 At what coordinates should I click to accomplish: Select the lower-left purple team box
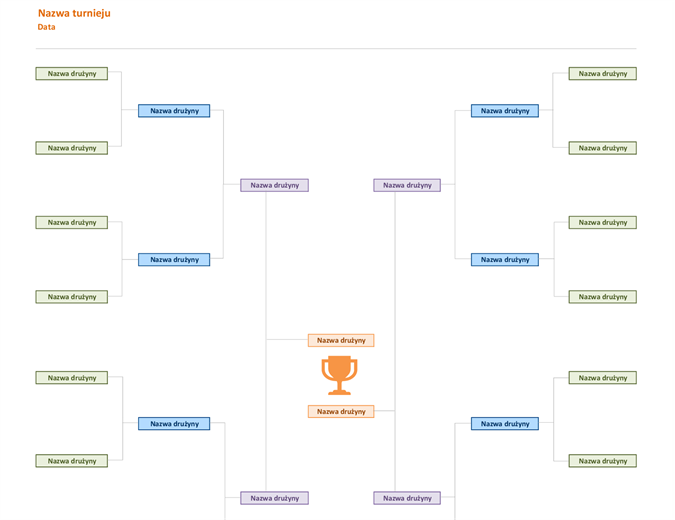click(x=274, y=498)
